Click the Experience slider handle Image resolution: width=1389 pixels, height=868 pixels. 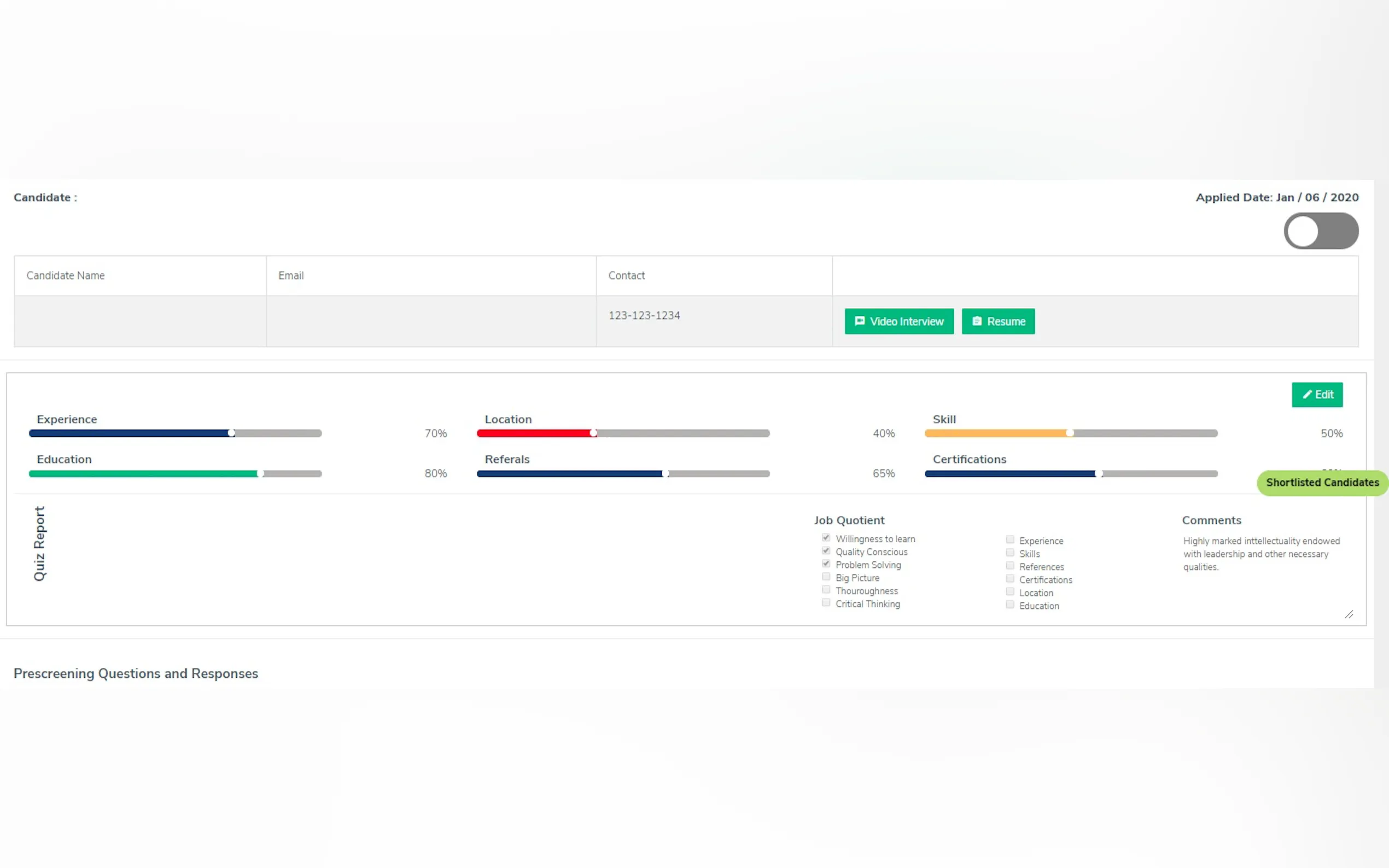coord(231,433)
